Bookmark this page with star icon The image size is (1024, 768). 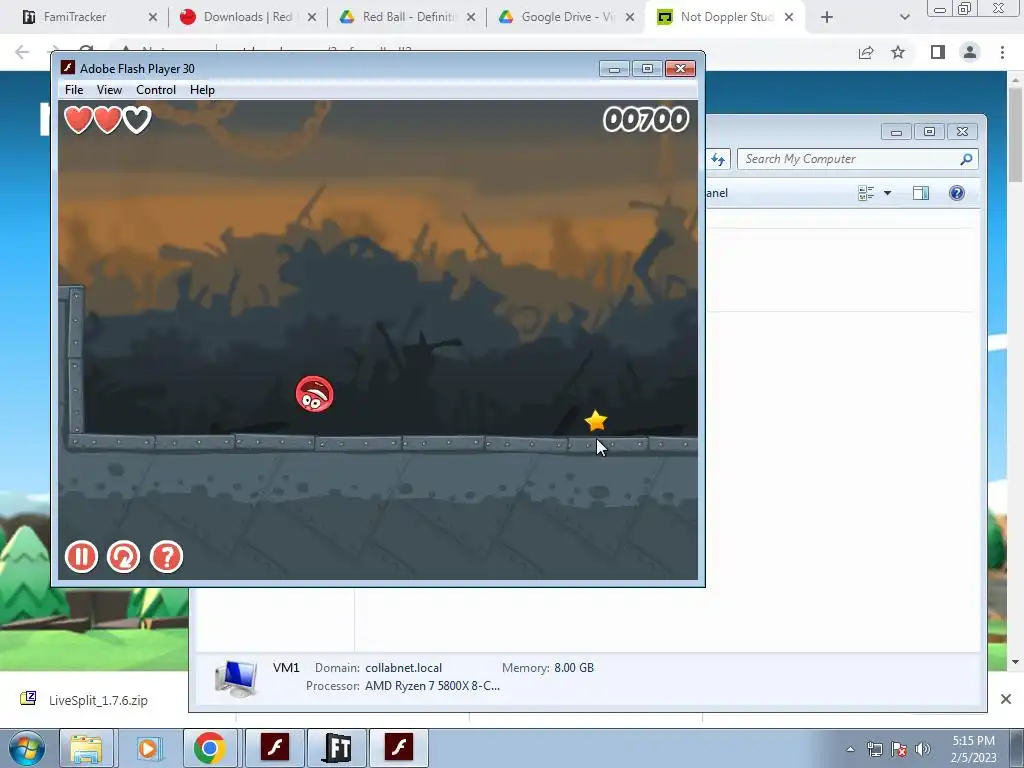(898, 52)
